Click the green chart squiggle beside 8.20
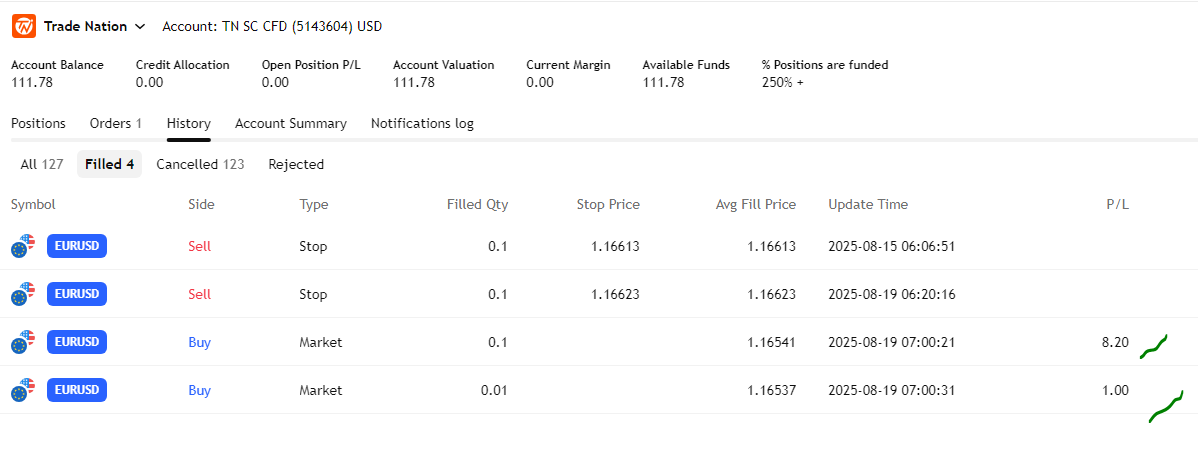Image resolution: width=1198 pixels, height=464 pixels. pyautogui.click(x=1153, y=347)
